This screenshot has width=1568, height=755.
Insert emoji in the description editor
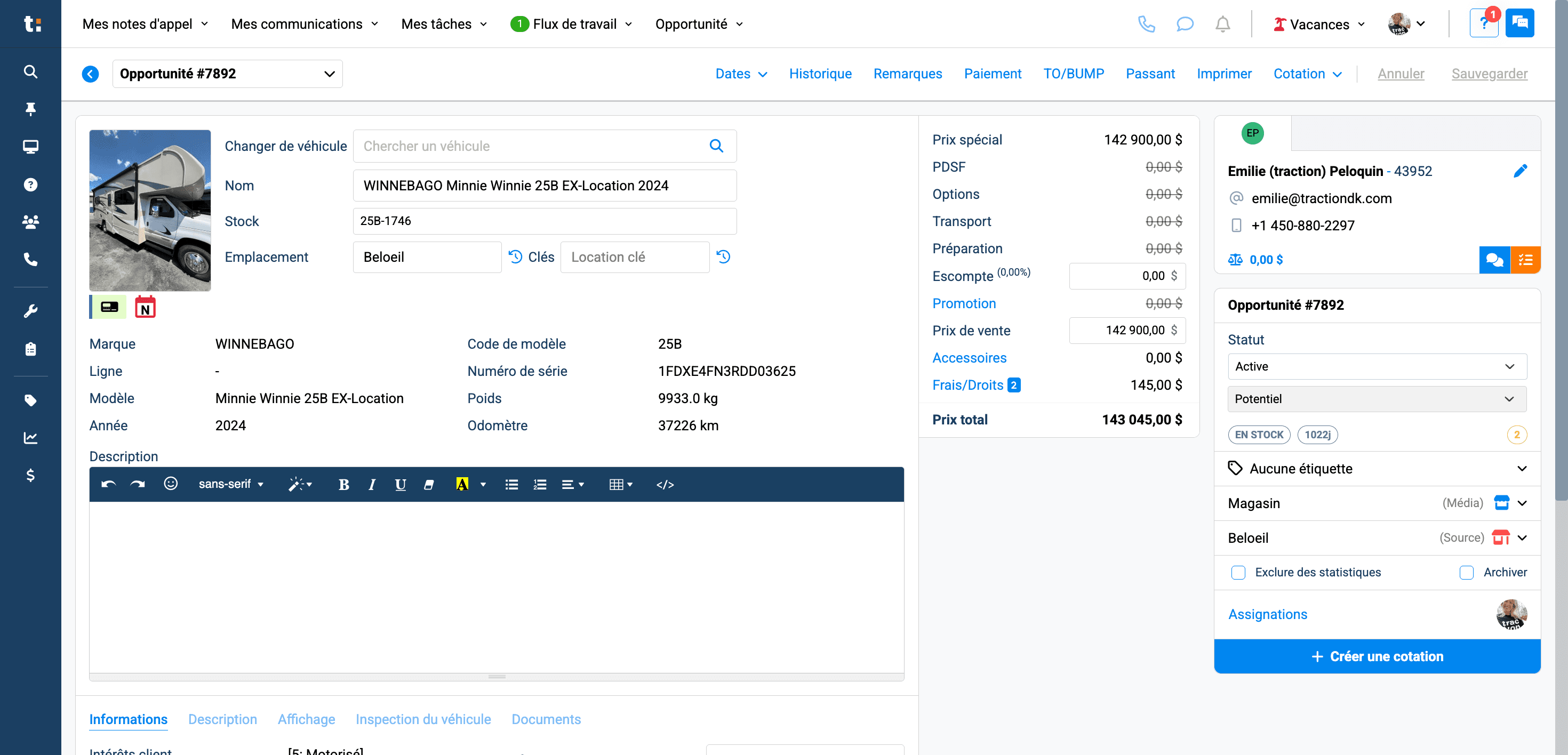click(x=171, y=484)
